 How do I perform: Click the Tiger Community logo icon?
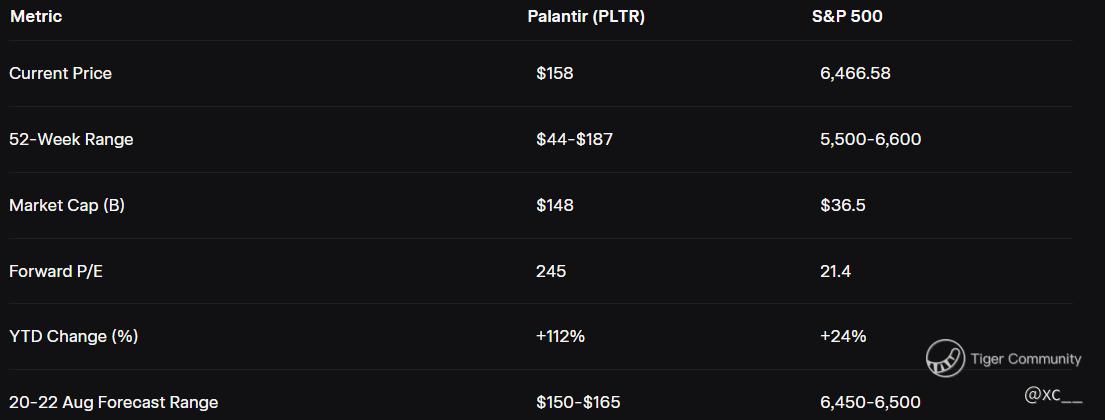945,358
